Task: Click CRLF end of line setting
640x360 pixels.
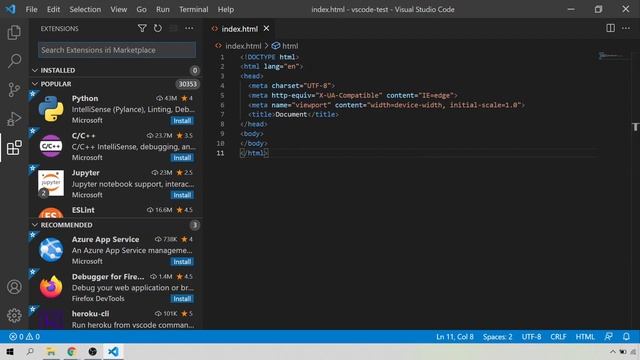Action: point(558,337)
